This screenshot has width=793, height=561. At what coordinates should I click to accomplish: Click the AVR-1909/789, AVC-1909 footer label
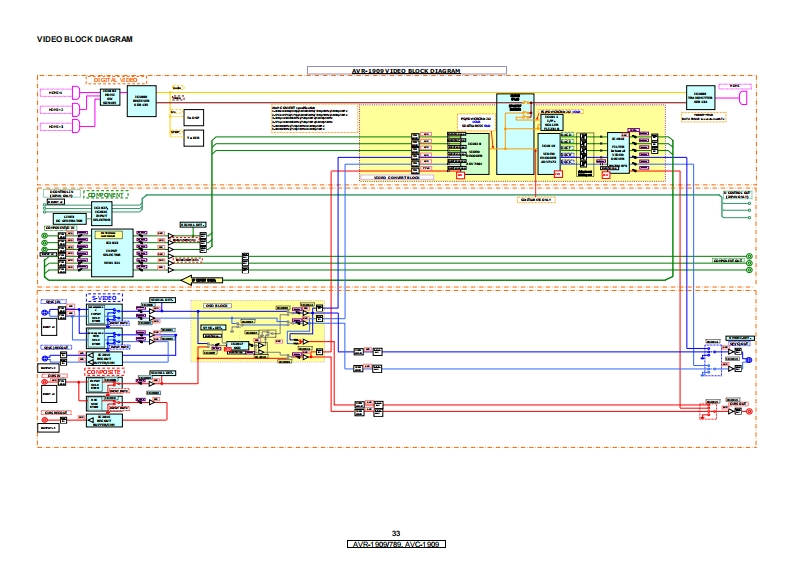pos(396,544)
